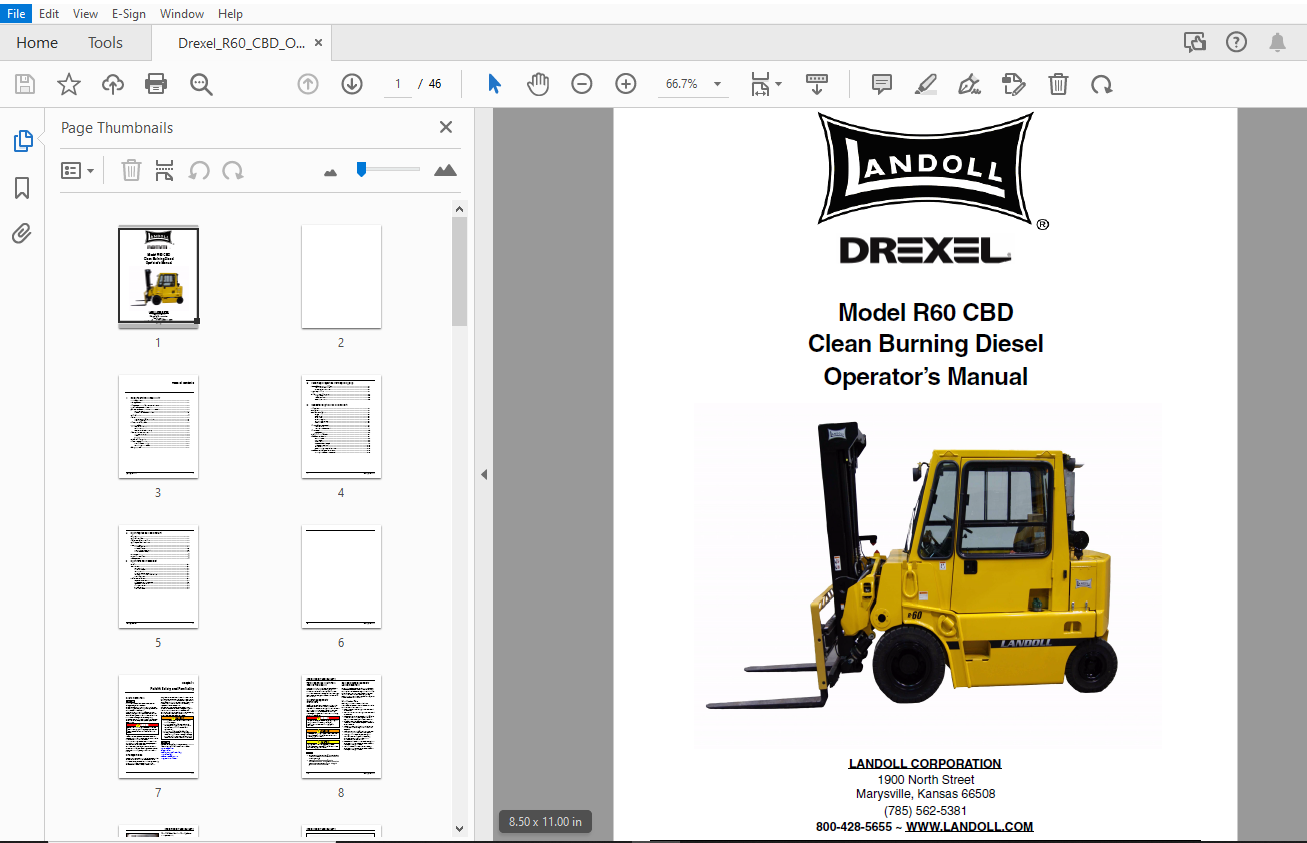Switch to the Tools tab
Screen dimensions: 1307x843
pos(105,42)
